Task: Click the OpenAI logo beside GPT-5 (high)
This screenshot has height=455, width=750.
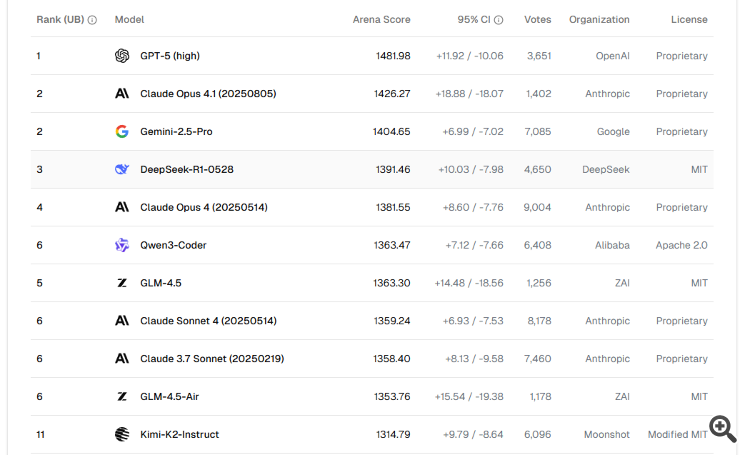Action: (122, 56)
